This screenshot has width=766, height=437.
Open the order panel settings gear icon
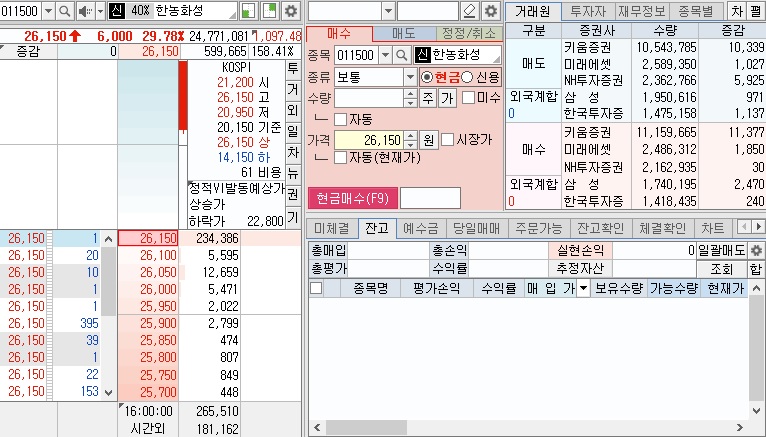pos(491,11)
